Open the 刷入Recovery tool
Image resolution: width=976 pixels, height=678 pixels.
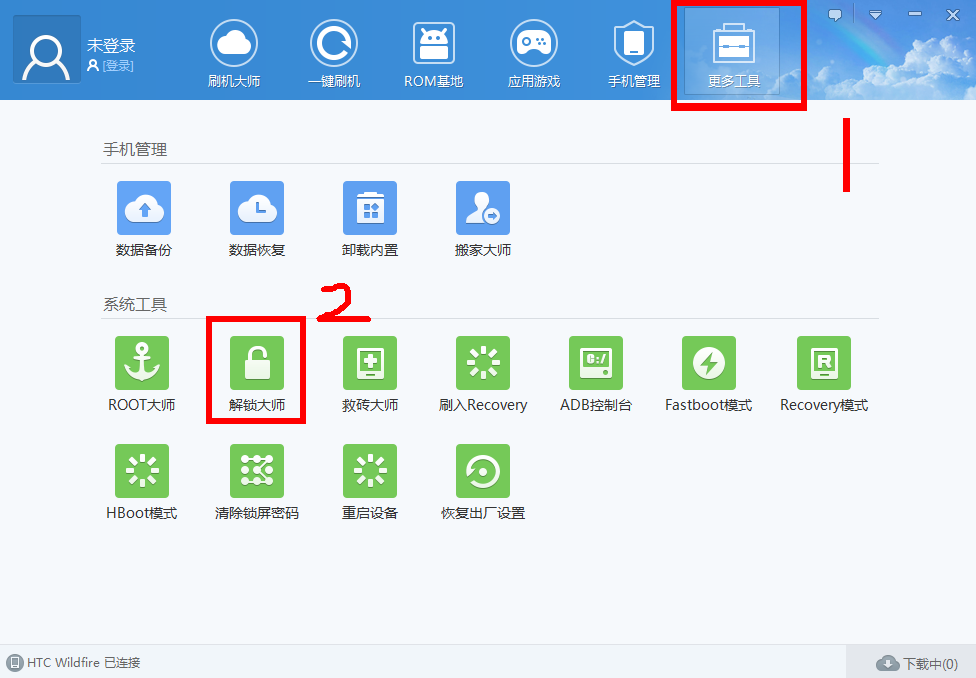482,363
